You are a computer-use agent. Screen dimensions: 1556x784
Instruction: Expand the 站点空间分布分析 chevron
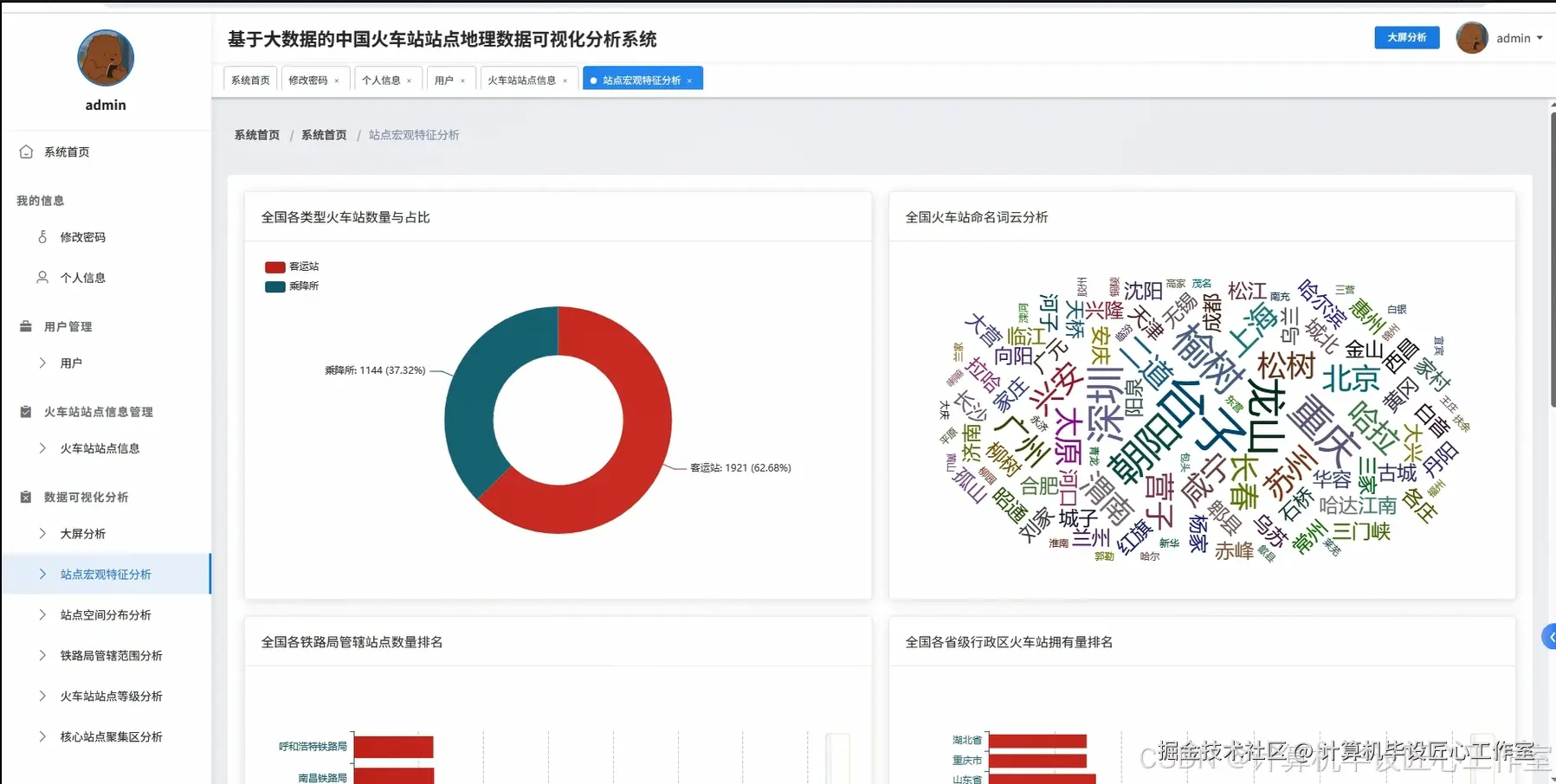[x=42, y=614]
